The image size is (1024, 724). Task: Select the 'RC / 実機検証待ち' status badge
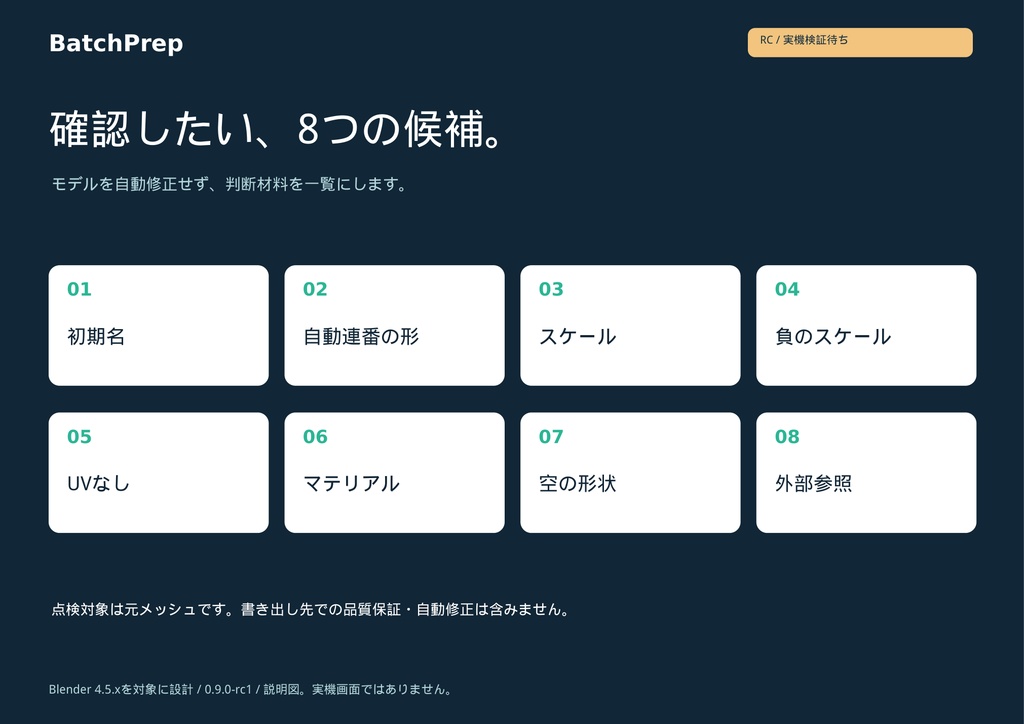[x=860, y=42]
